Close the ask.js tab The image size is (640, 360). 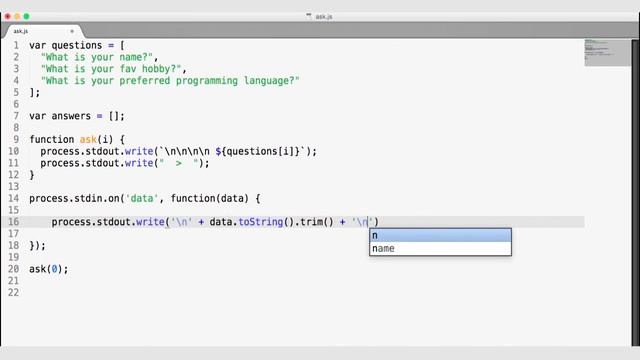tap(72, 31)
